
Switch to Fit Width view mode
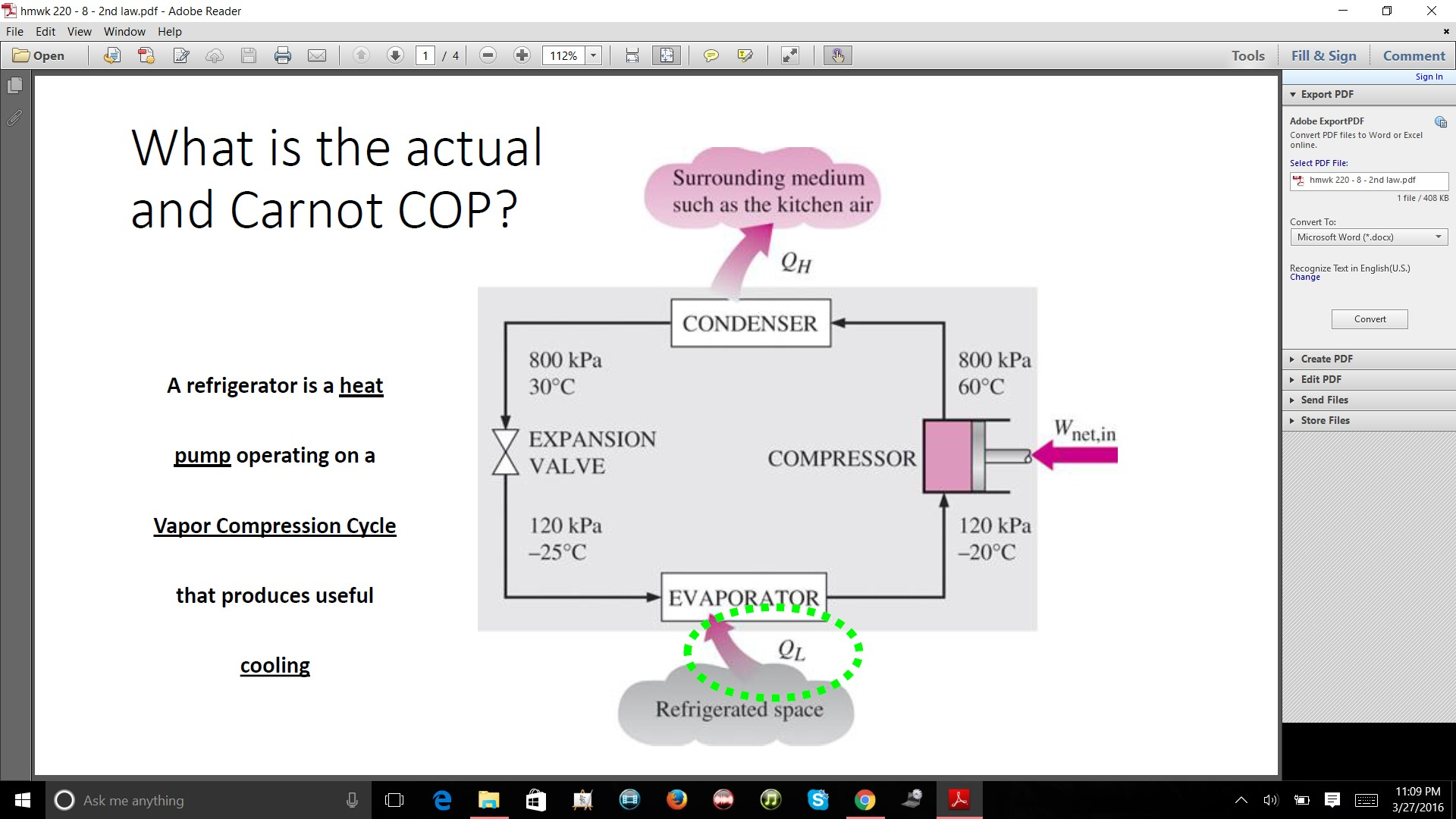632,55
